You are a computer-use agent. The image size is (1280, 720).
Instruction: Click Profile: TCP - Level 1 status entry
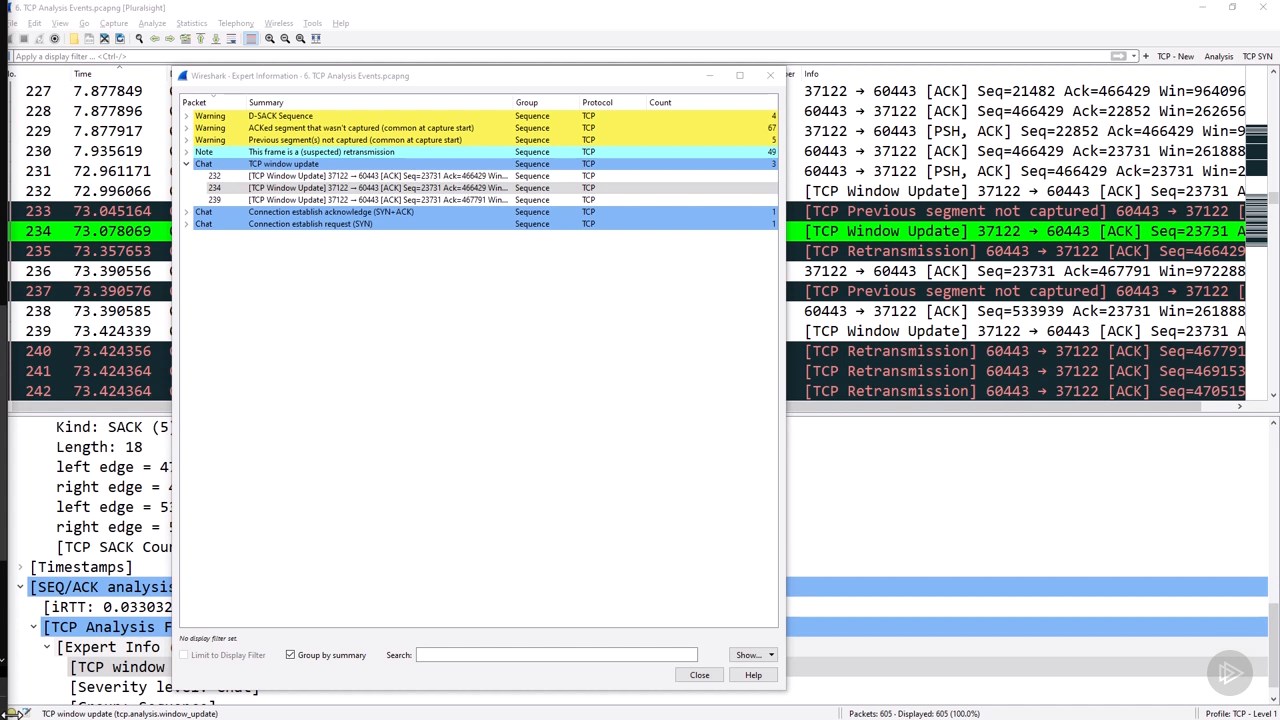[x=1240, y=713]
